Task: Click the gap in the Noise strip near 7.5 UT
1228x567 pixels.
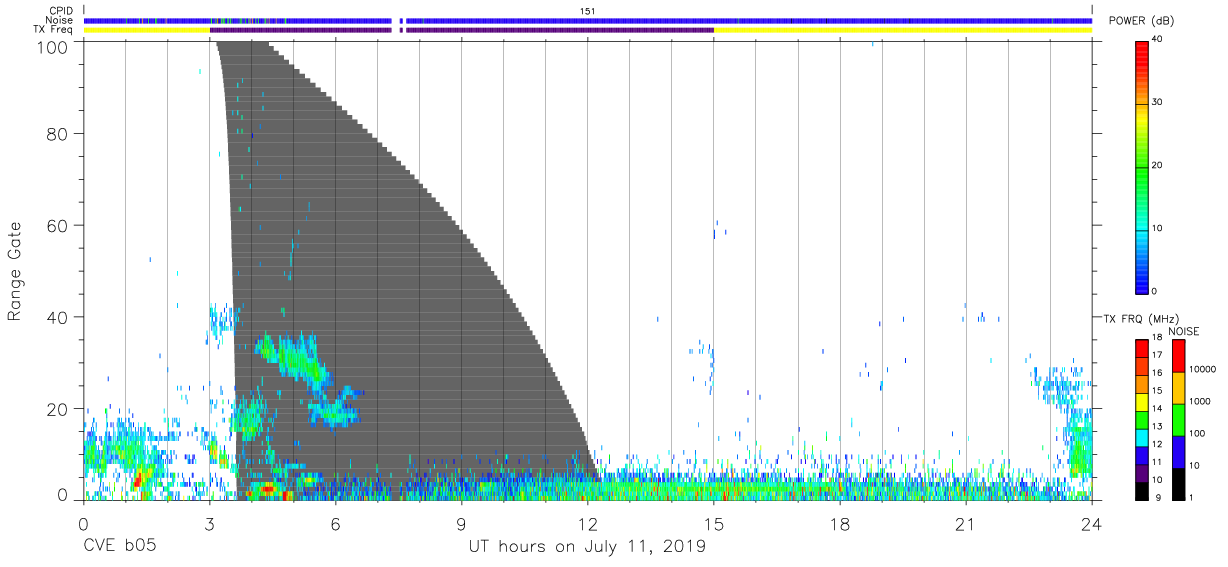Action: pos(395,20)
